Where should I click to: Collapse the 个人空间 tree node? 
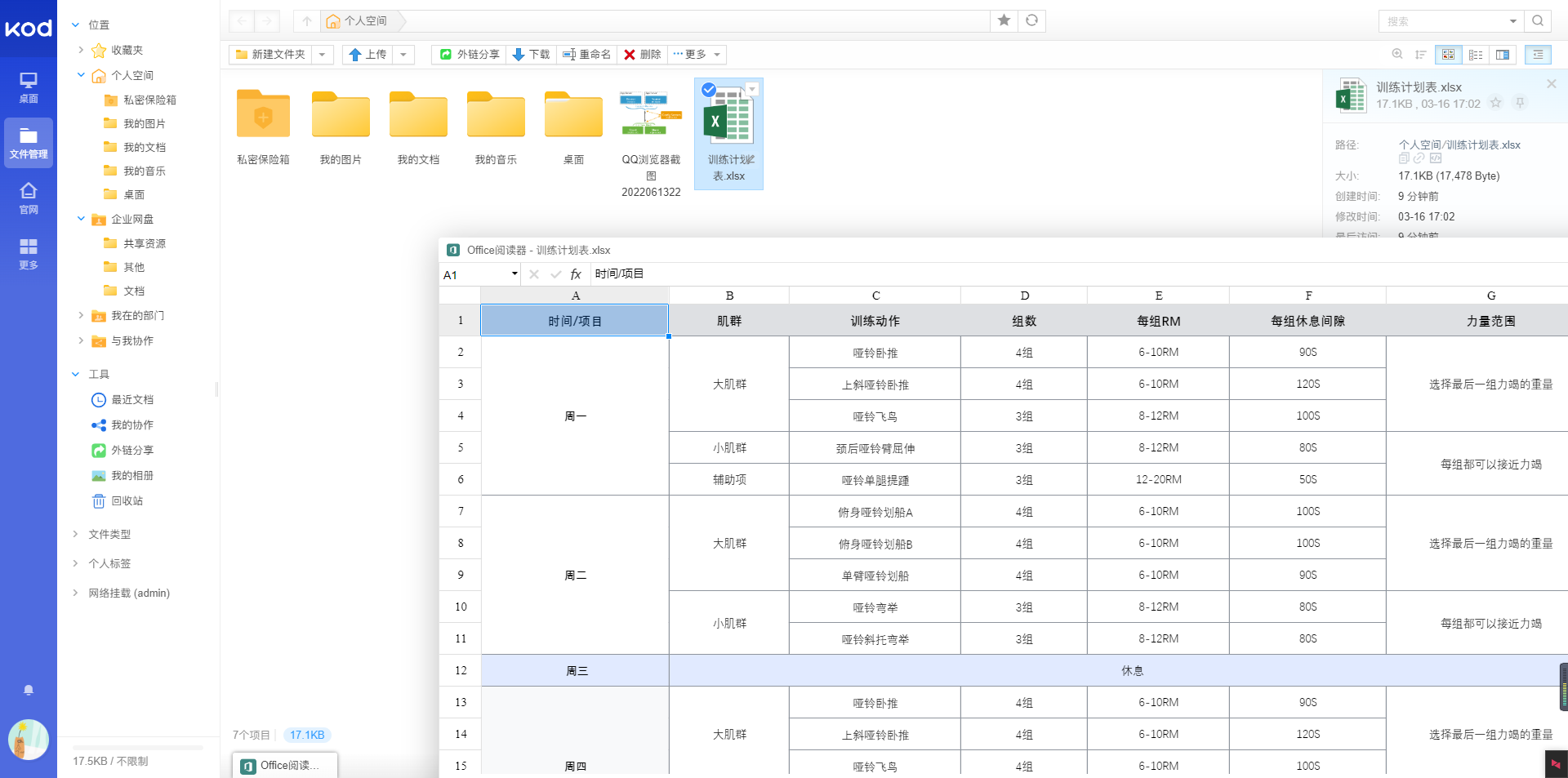pos(81,75)
